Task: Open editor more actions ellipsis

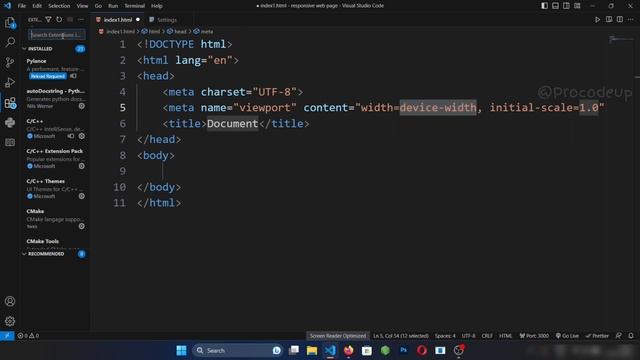Action: pos(631,20)
